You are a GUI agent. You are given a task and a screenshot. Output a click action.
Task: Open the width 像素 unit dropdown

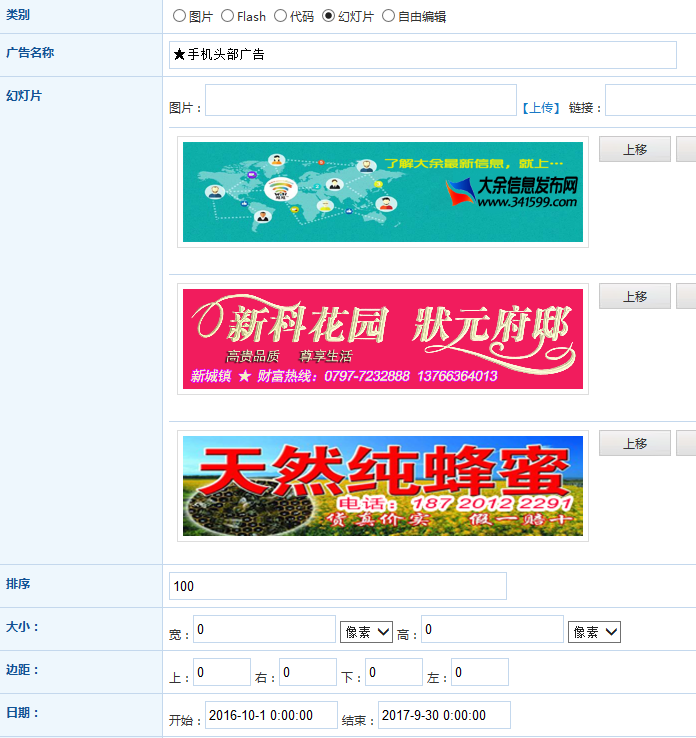pyautogui.click(x=365, y=632)
